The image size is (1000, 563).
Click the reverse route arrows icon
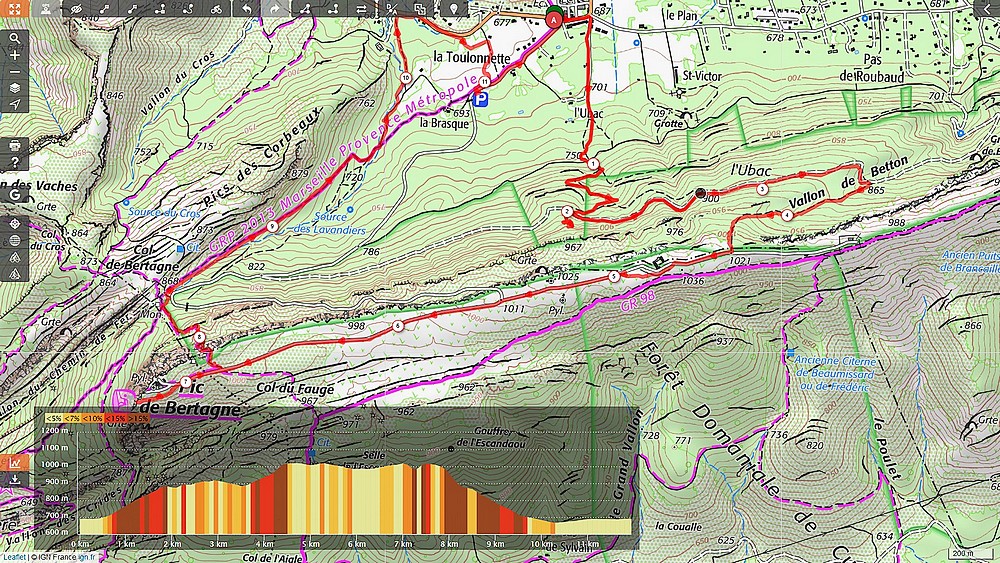[x=362, y=8]
